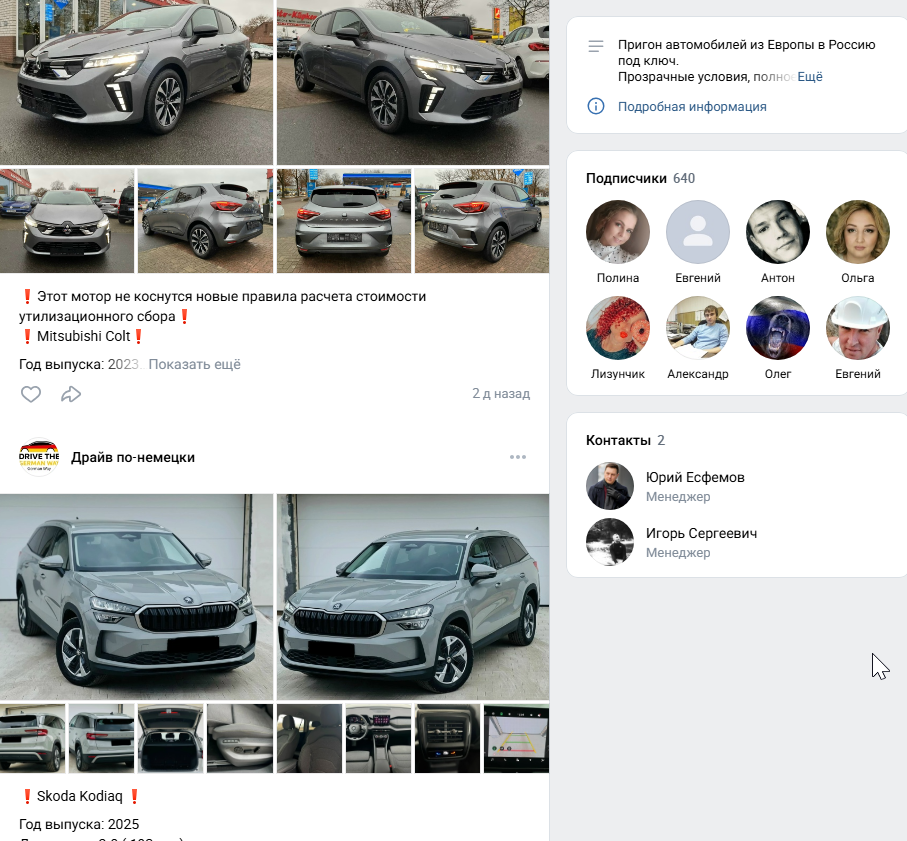Open subscriber Олег's bear avatar
The width and height of the screenshot is (907, 841).
(777, 328)
